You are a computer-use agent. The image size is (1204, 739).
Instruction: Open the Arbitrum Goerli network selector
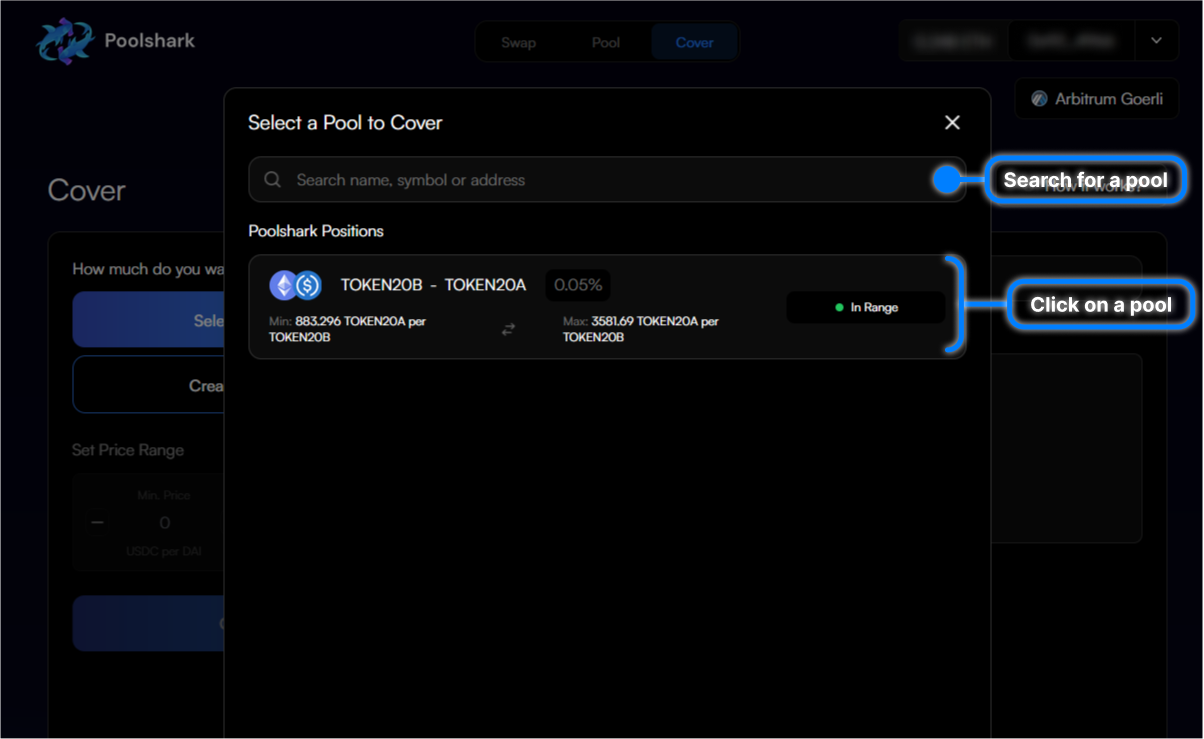point(1097,99)
